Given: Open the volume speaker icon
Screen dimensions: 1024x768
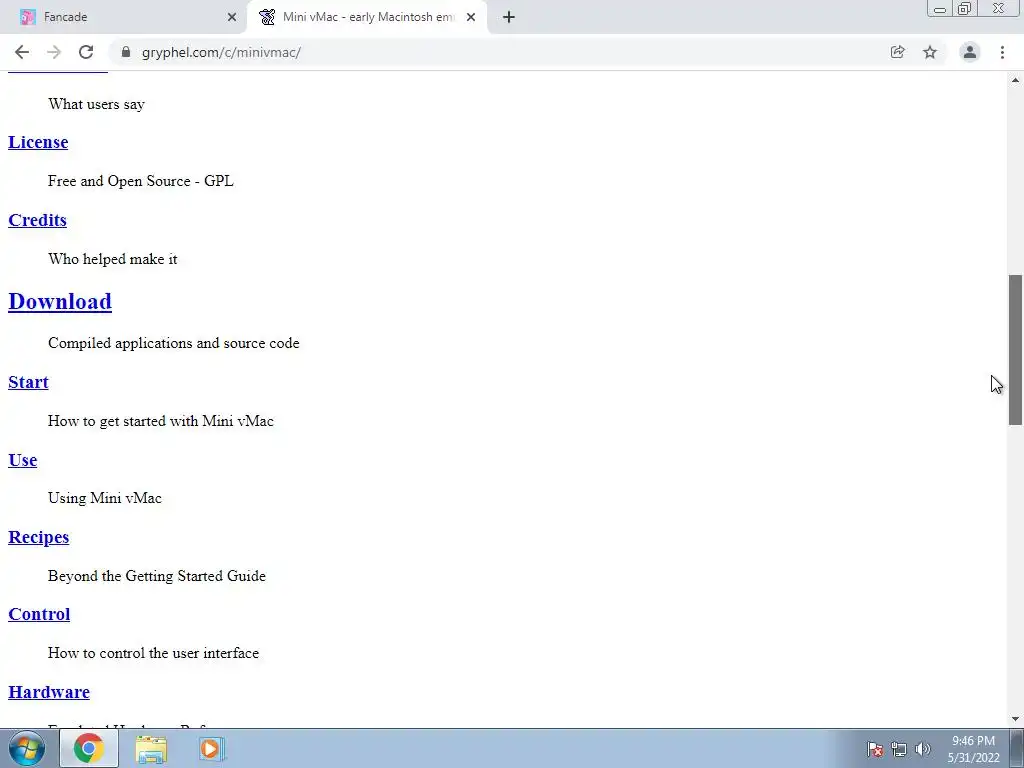Looking at the screenshot, I should point(922,749).
